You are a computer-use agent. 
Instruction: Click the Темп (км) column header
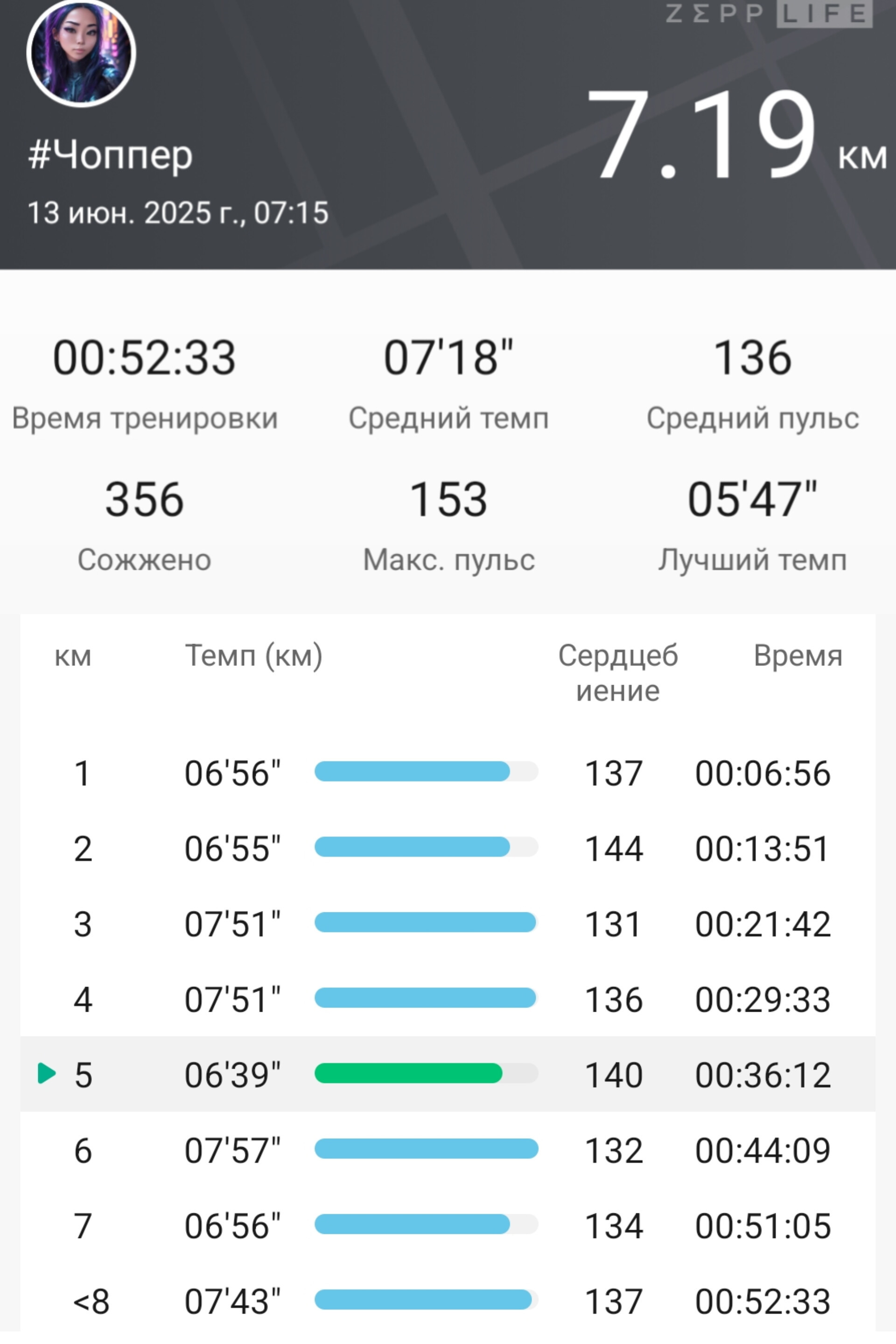point(254,656)
